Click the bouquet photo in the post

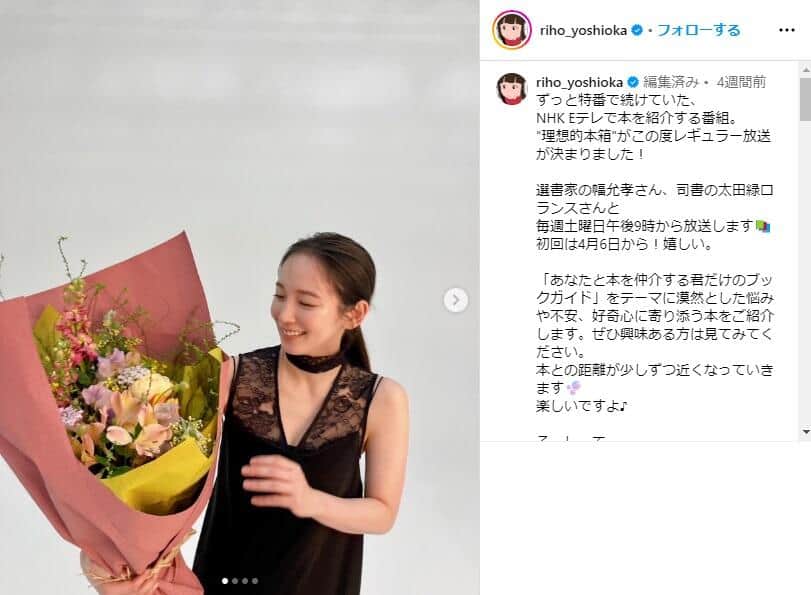click(x=239, y=298)
